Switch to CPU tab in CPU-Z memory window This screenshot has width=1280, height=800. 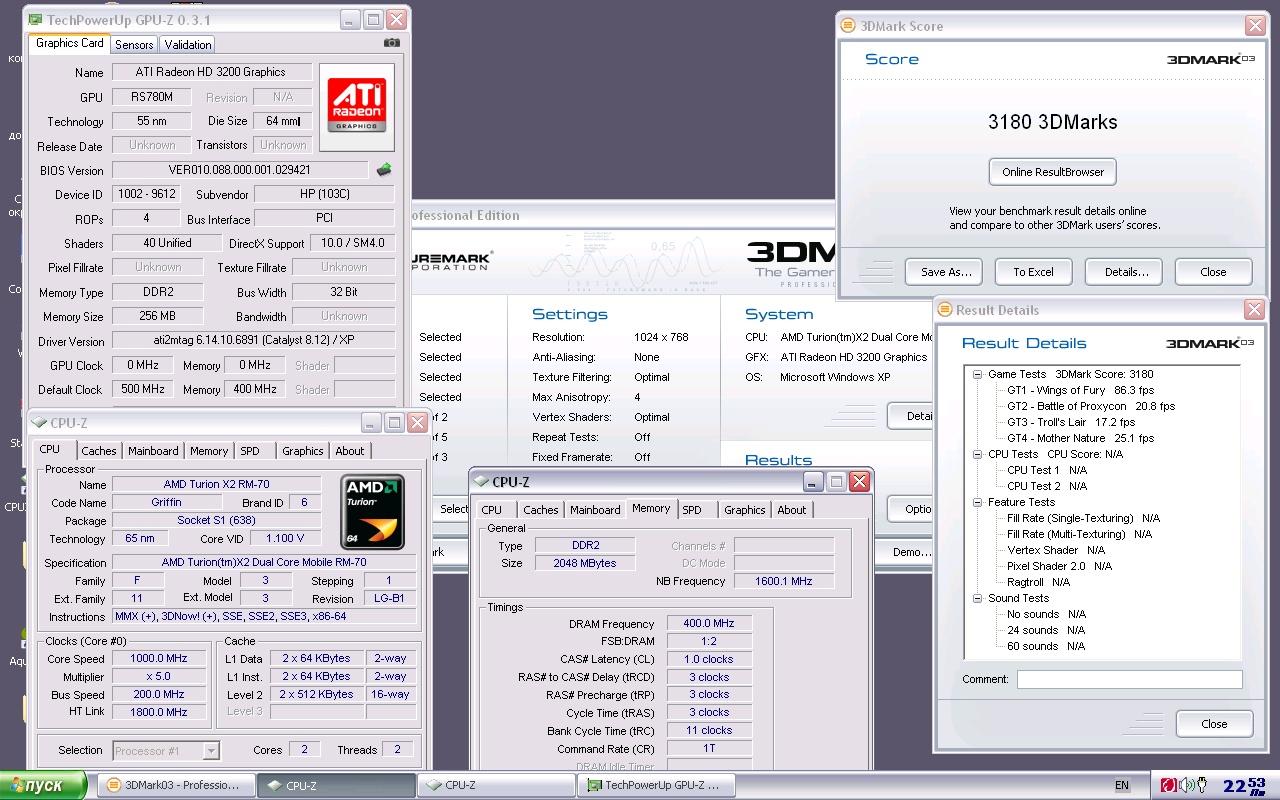click(x=492, y=510)
